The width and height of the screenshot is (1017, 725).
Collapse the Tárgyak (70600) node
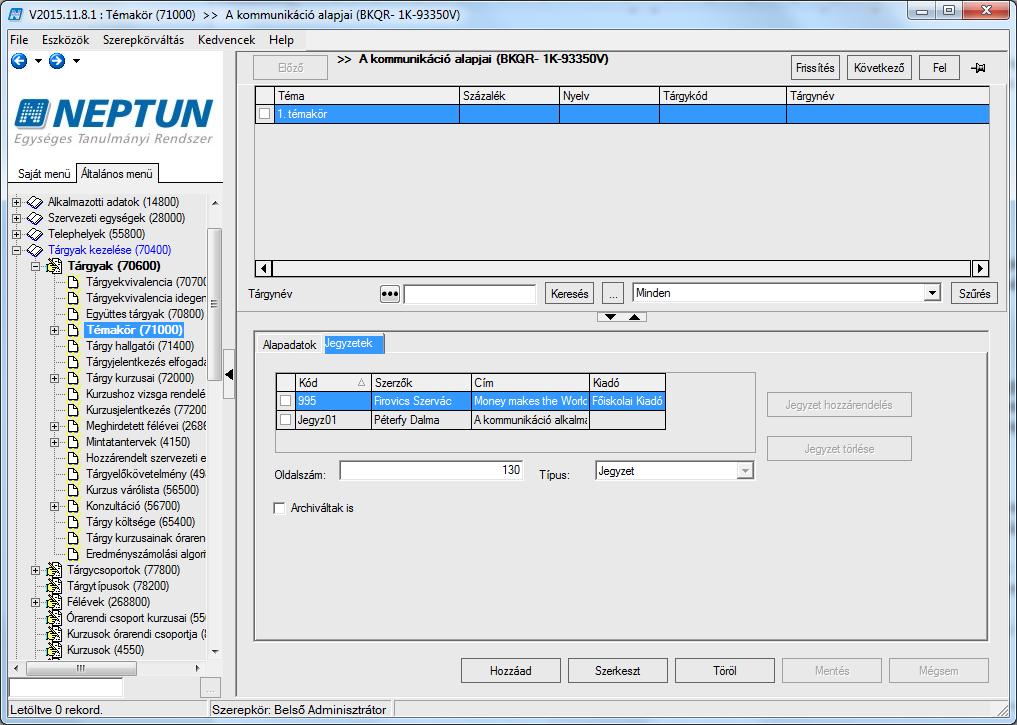pyautogui.click(x=36, y=267)
